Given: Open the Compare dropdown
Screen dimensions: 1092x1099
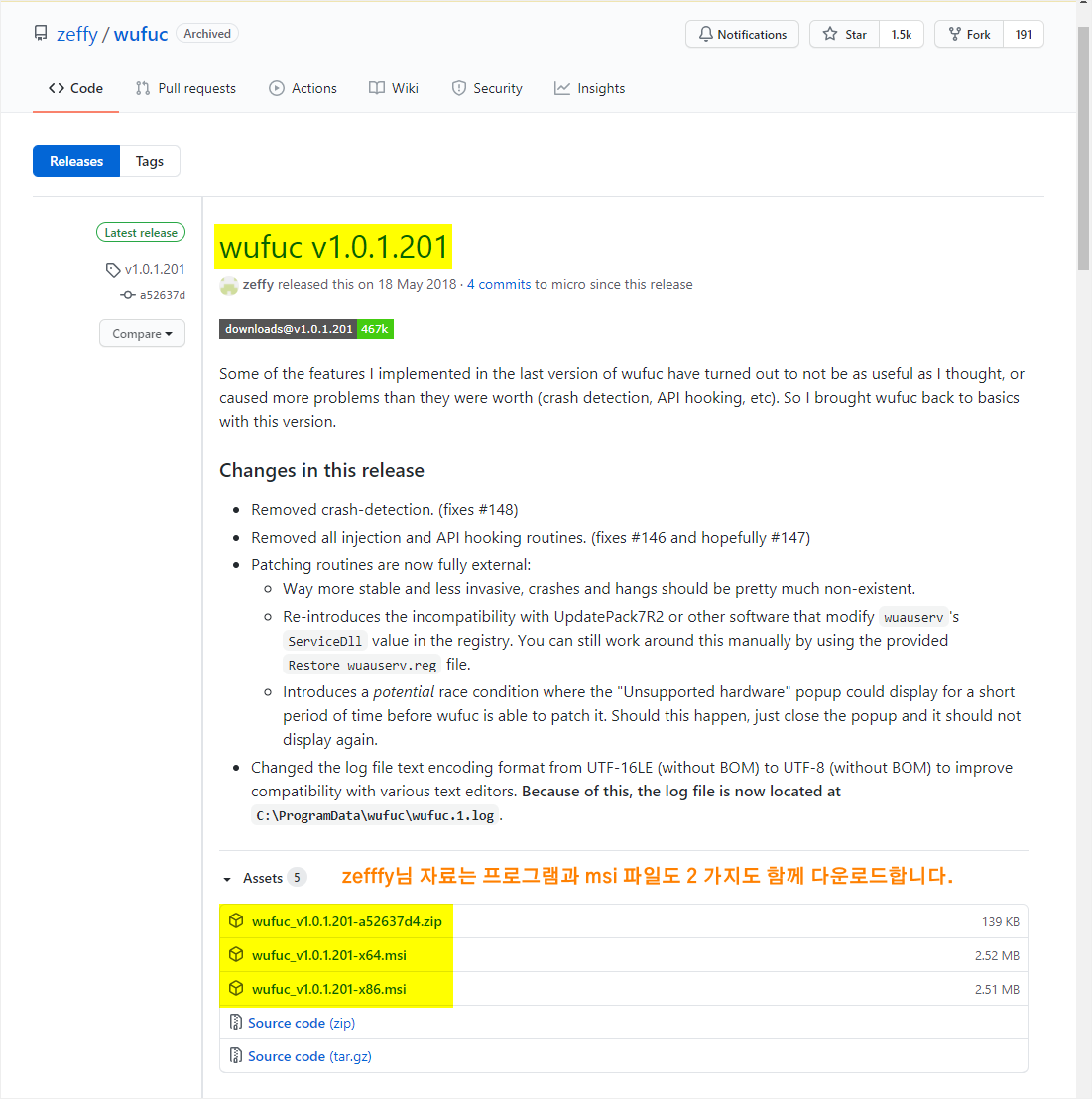Looking at the screenshot, I should (142, 333).
